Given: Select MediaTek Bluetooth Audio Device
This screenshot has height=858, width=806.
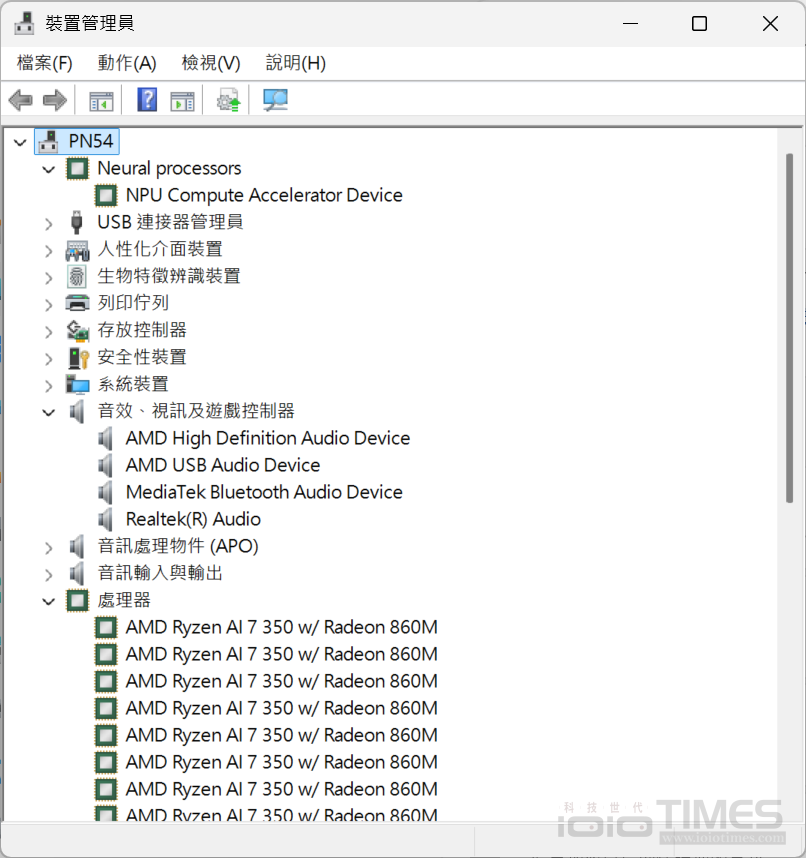Looking at the screenshot, I should pos(264,492).
